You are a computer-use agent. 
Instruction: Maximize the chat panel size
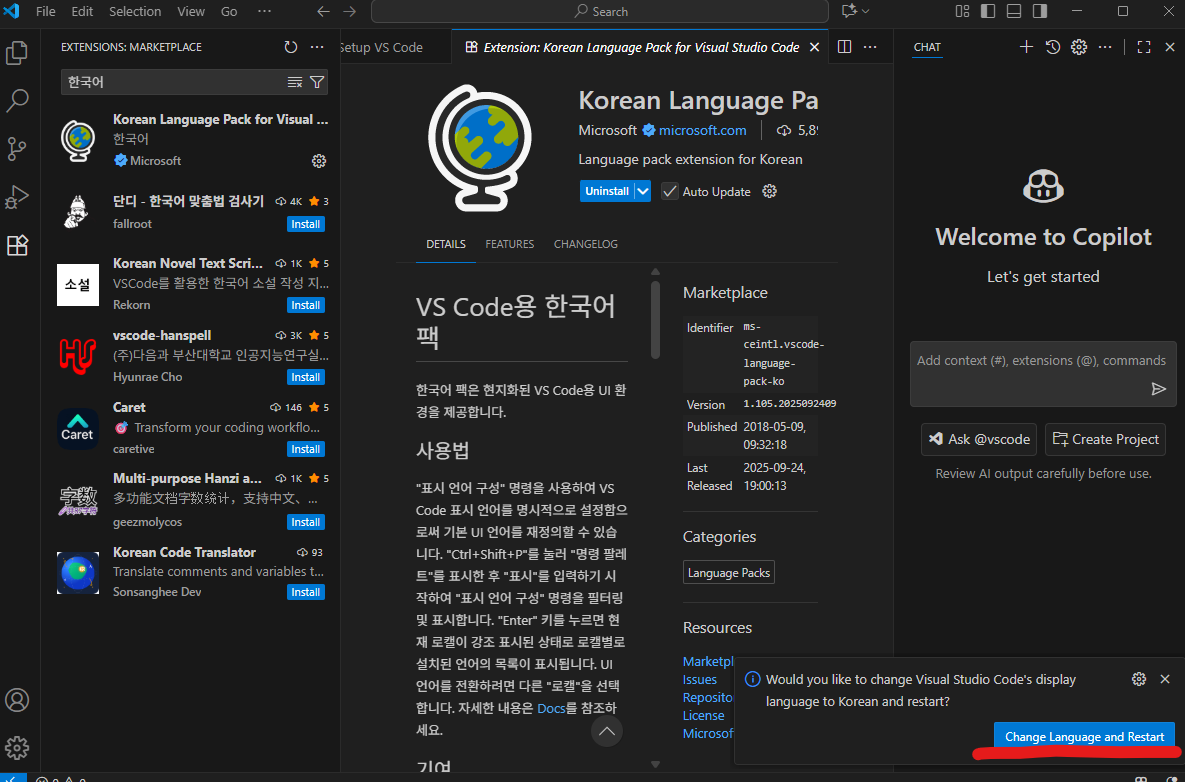click(x=1144, y=47)
